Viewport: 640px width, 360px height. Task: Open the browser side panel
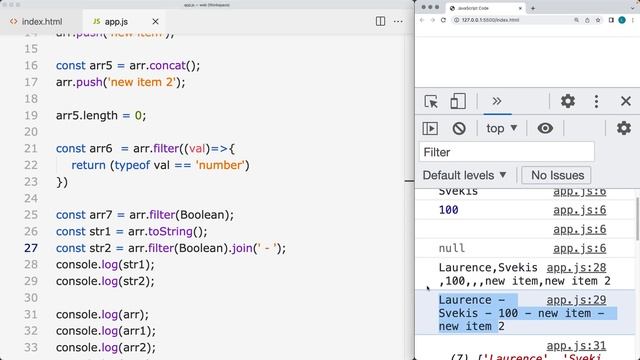click(611, 20)
